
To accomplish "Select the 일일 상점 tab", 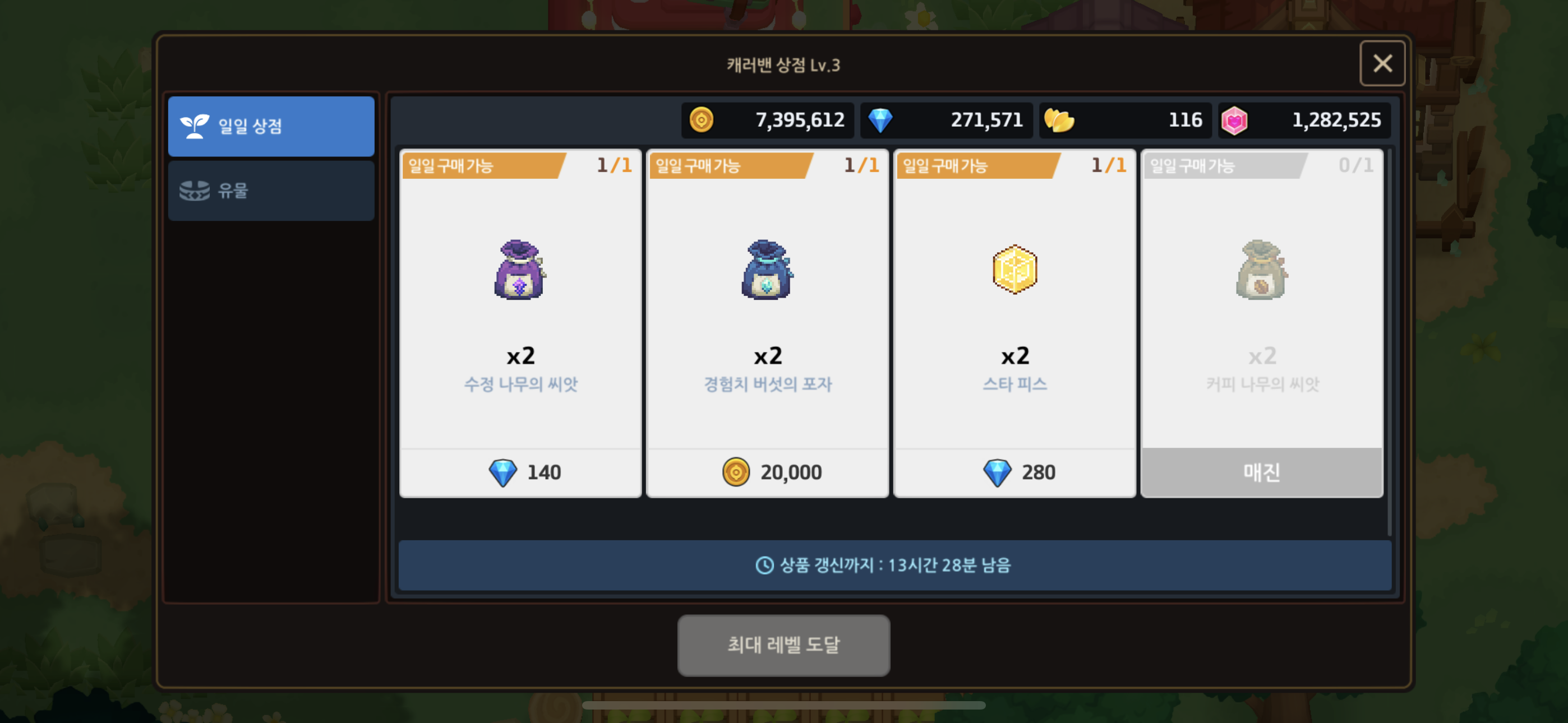I will pyautogui.click(x=271, y=126).
